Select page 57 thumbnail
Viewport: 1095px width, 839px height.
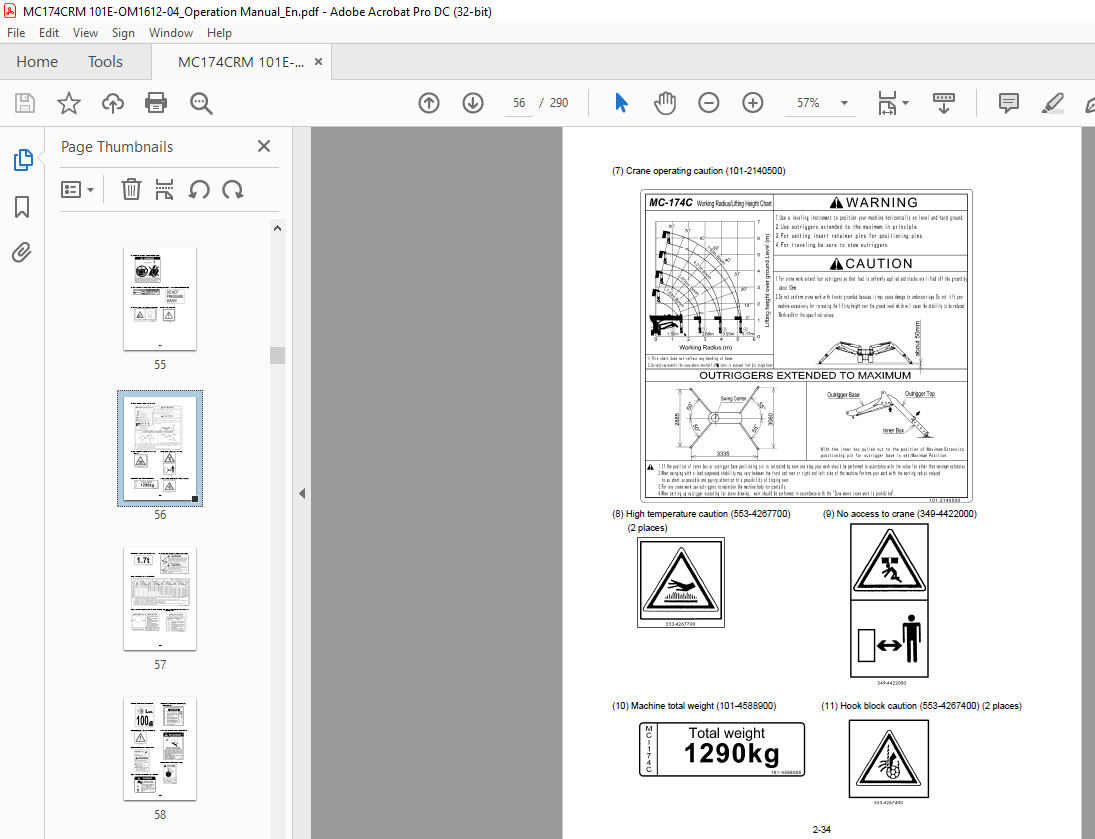160,598
